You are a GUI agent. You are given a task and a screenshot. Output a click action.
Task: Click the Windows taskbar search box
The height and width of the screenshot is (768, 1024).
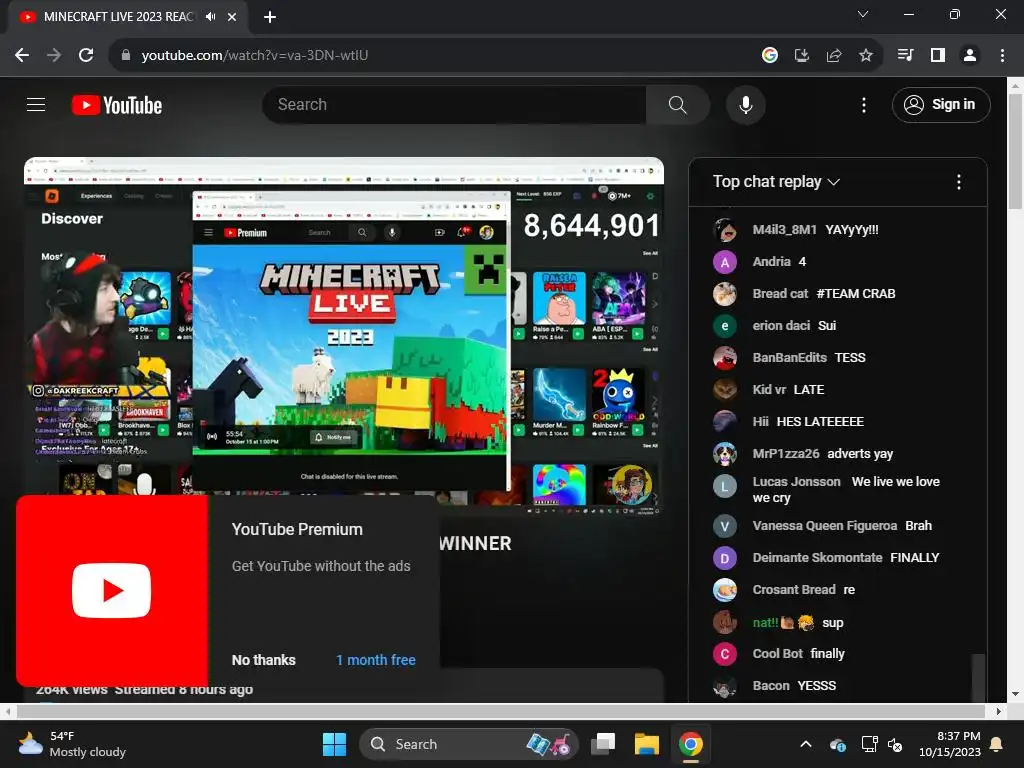(x=469, y=744)
